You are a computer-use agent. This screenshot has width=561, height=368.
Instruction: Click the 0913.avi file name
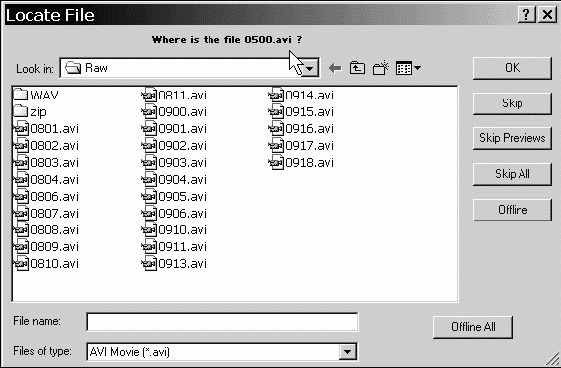tap(182, 264)
